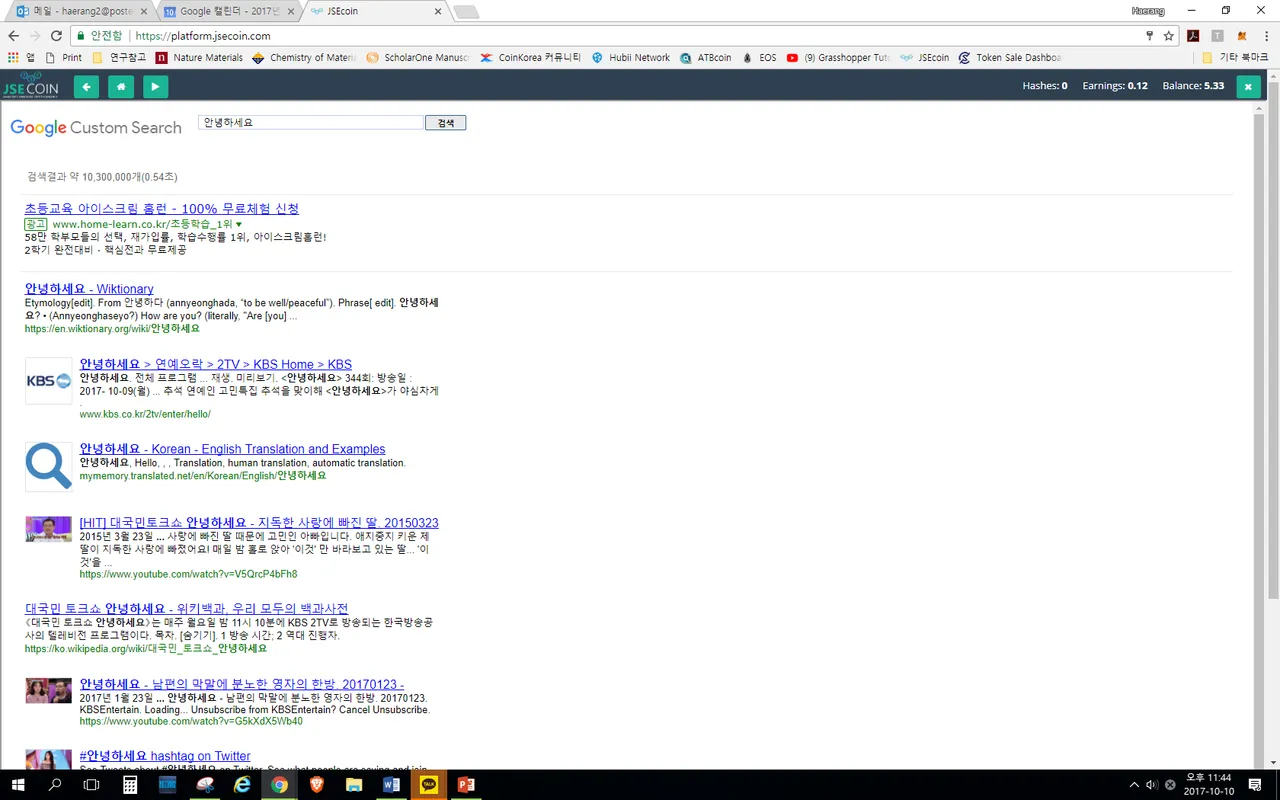
Task: Open Microsoft Word from the taskbar
Action: [392, 785]
